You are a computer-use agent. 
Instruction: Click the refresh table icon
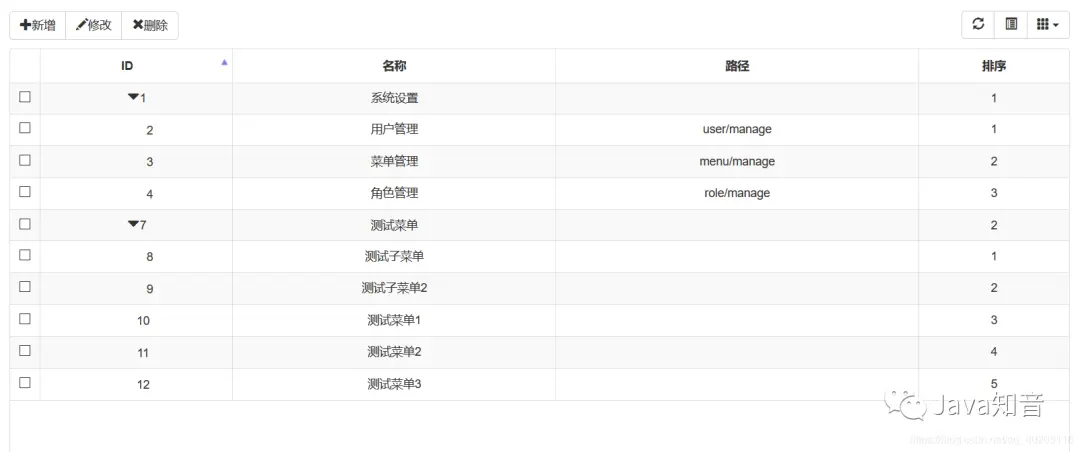pos(978,24)
